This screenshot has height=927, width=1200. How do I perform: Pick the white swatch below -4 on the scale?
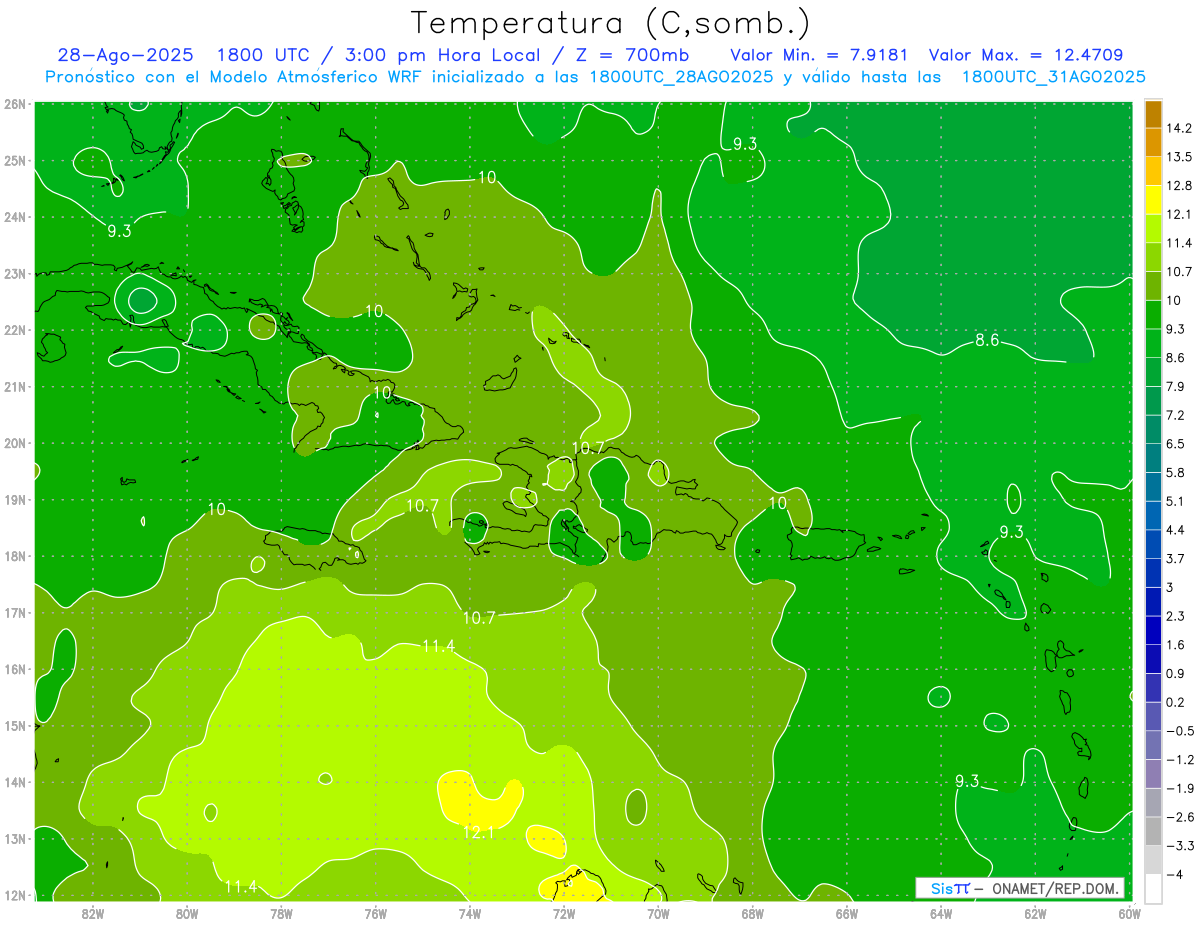(x=1153, y=888)
